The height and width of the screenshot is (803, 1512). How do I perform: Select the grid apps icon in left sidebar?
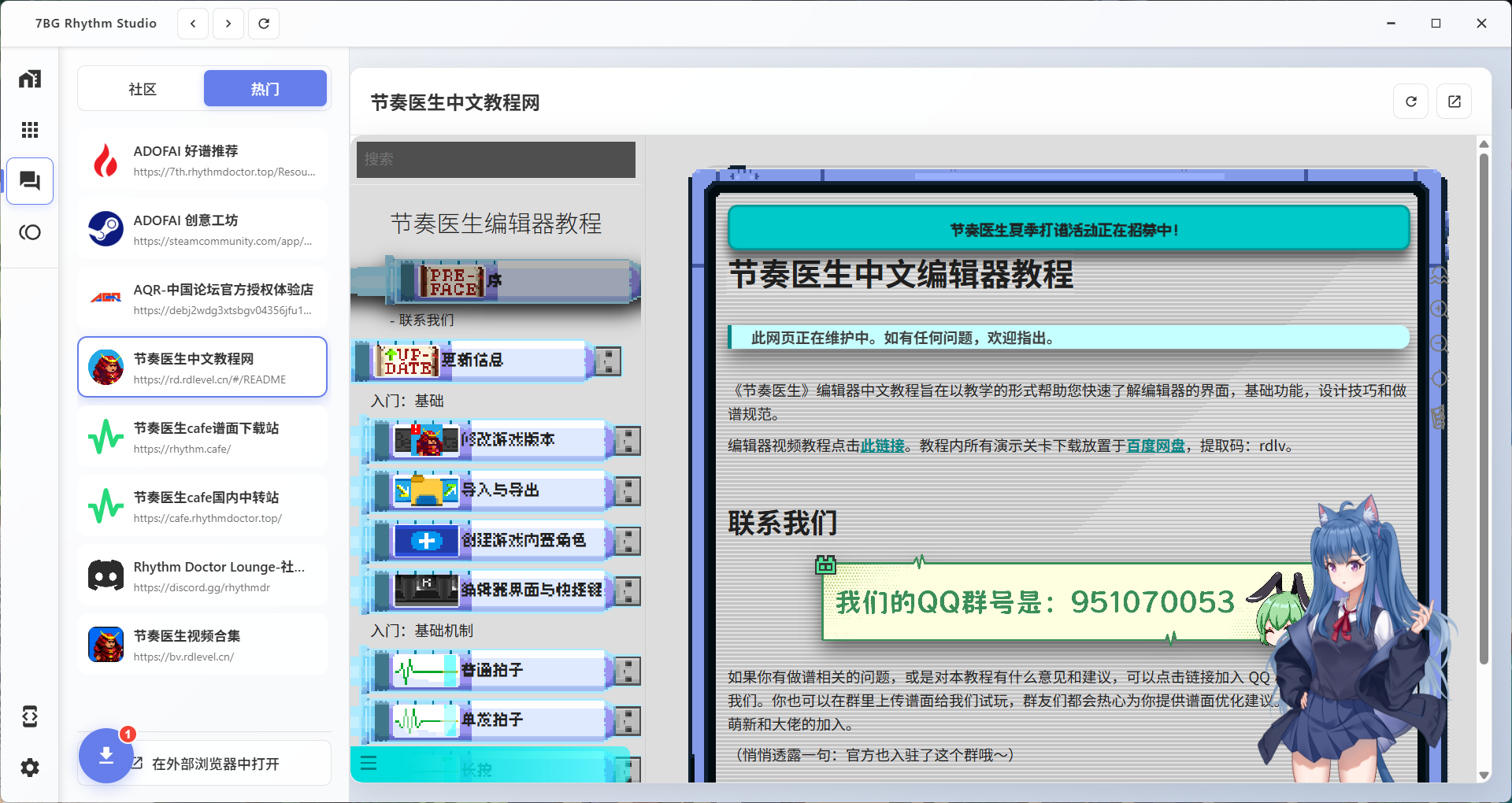click(30, 129)
